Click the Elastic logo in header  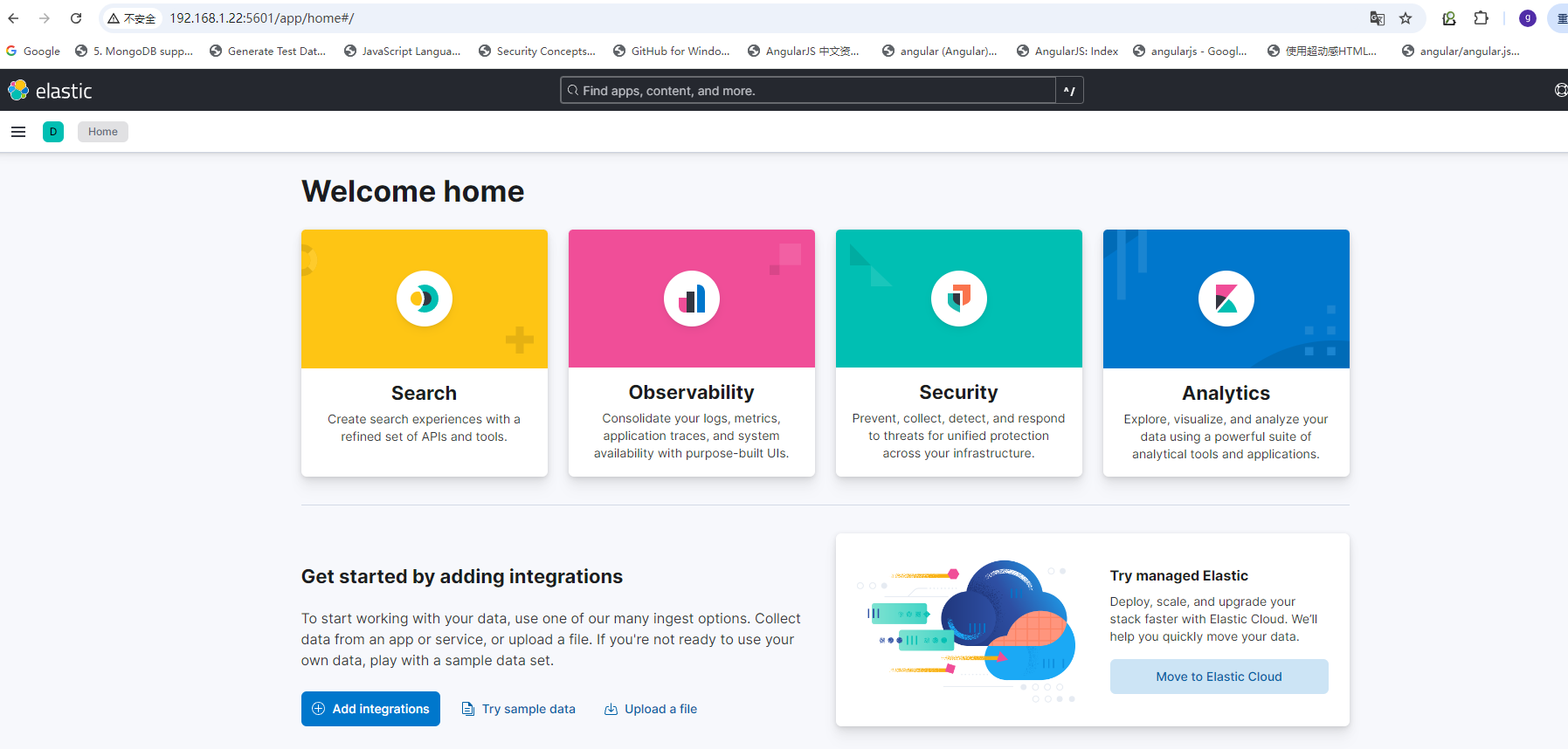click(50, 91)
